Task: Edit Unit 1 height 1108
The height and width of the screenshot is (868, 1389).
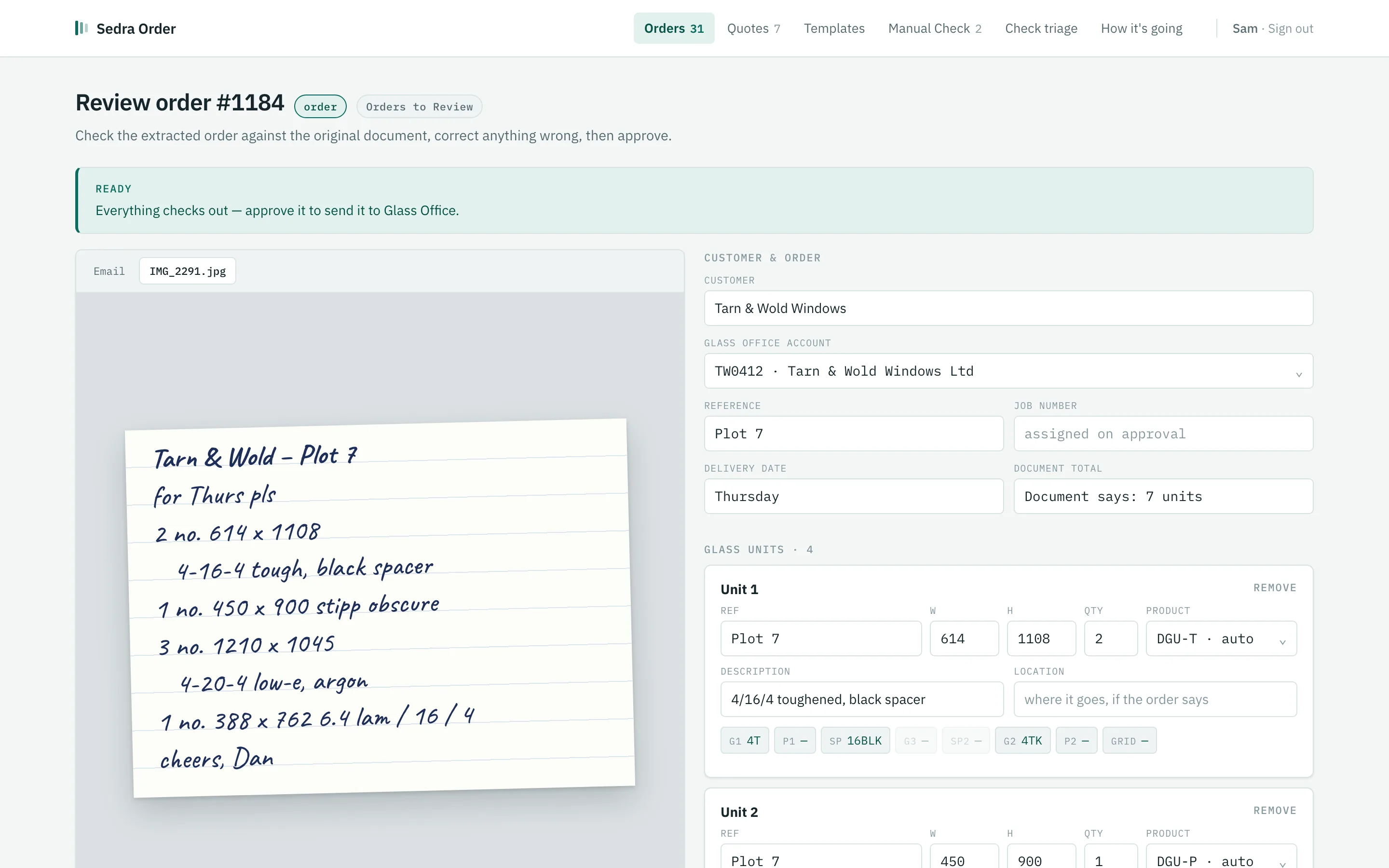Action: [x=1041, y=638]
